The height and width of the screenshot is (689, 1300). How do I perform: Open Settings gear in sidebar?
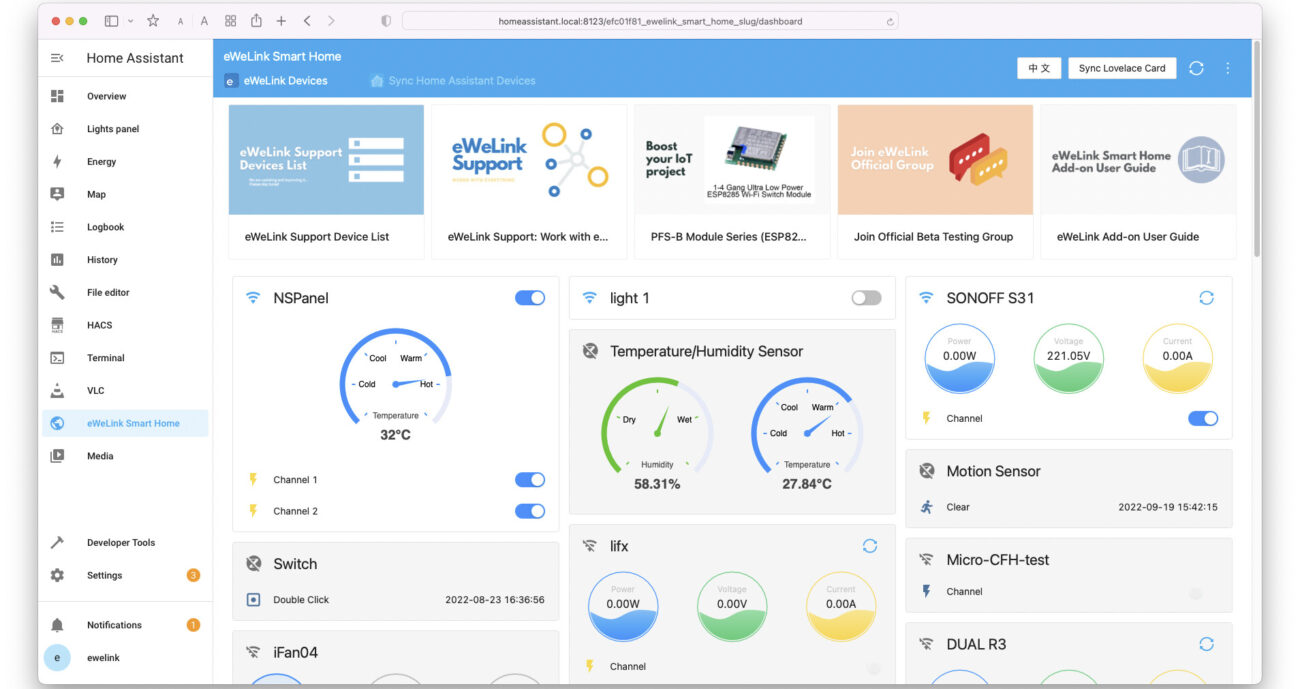point(125,576)
